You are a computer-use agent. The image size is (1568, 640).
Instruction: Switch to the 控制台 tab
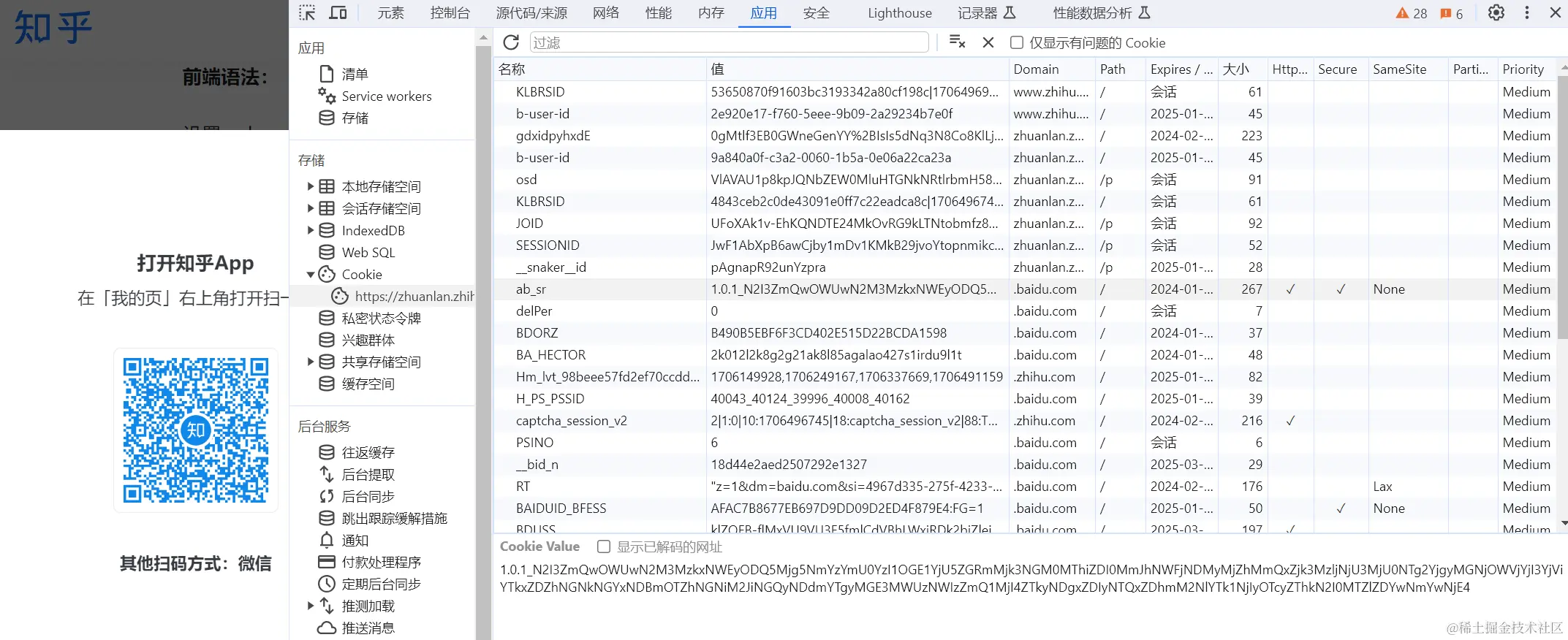click(x=450, y=13)
